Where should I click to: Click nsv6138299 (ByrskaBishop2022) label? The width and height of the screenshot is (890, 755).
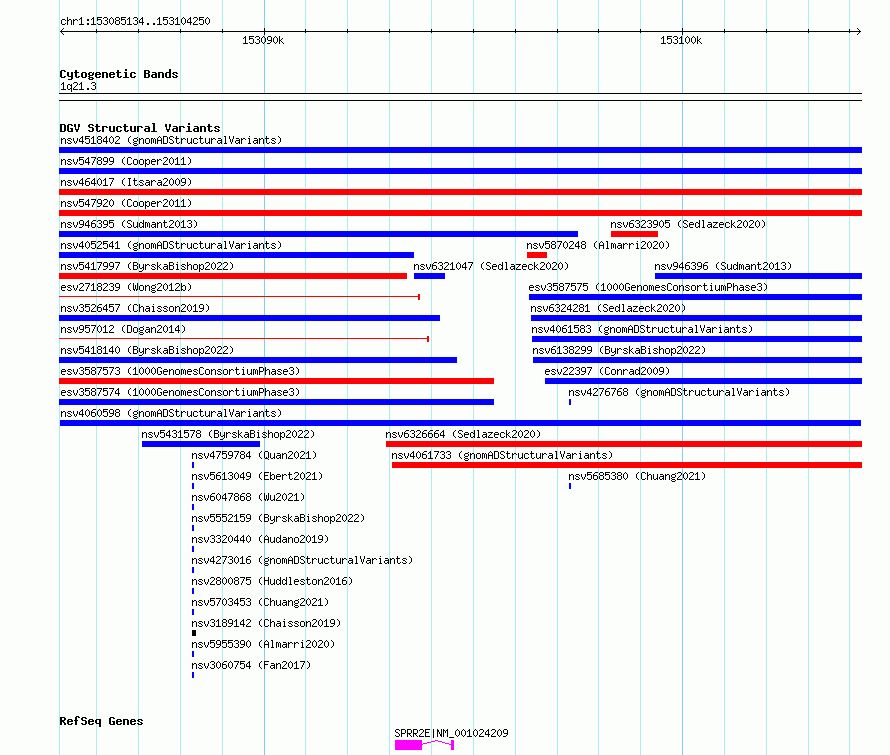point(619,350)
